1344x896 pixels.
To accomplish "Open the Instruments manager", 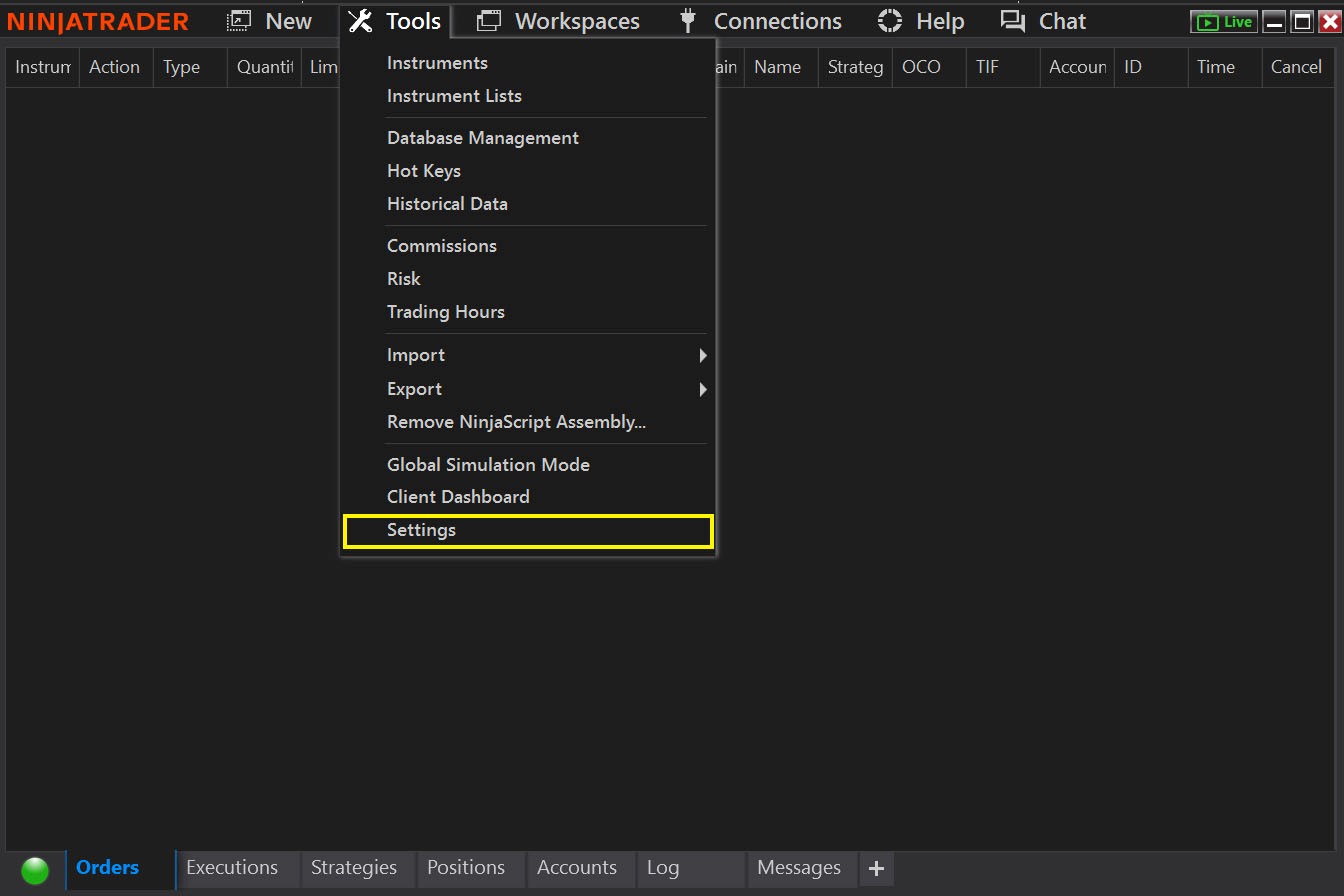I will point(437,62).
